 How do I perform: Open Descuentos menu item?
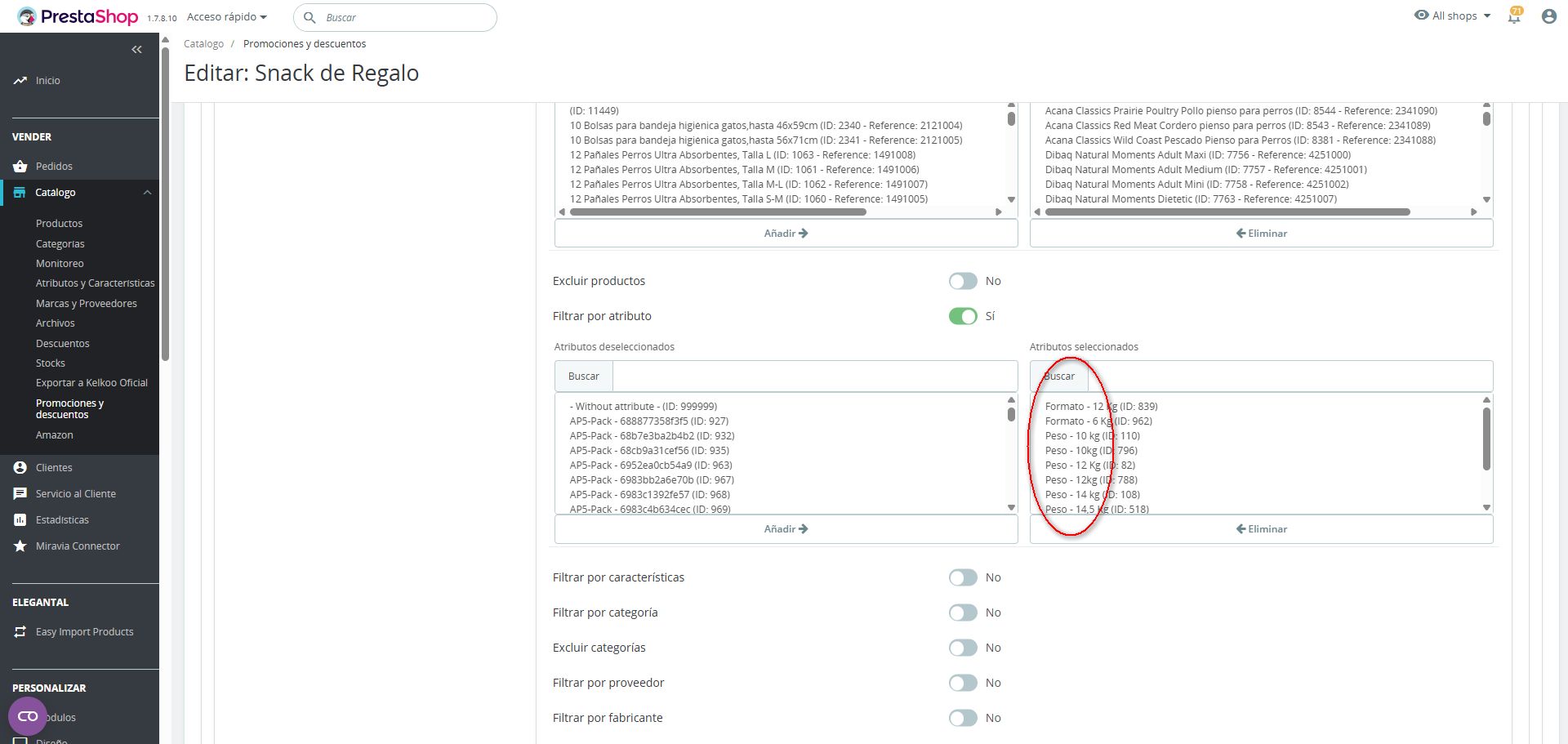(x=63, y=344)
